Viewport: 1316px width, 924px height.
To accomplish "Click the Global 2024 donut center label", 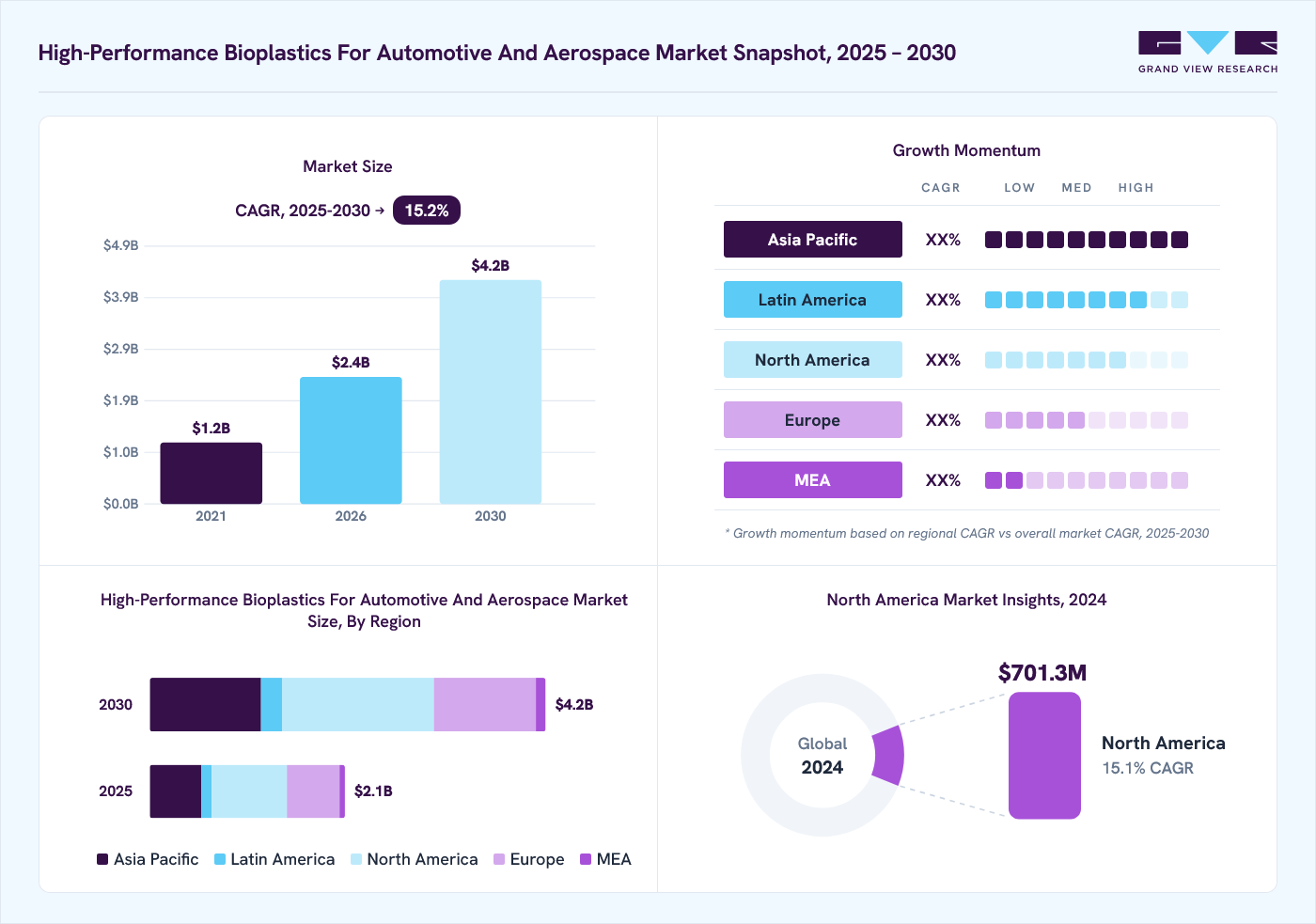I will [x=822, y=756].
